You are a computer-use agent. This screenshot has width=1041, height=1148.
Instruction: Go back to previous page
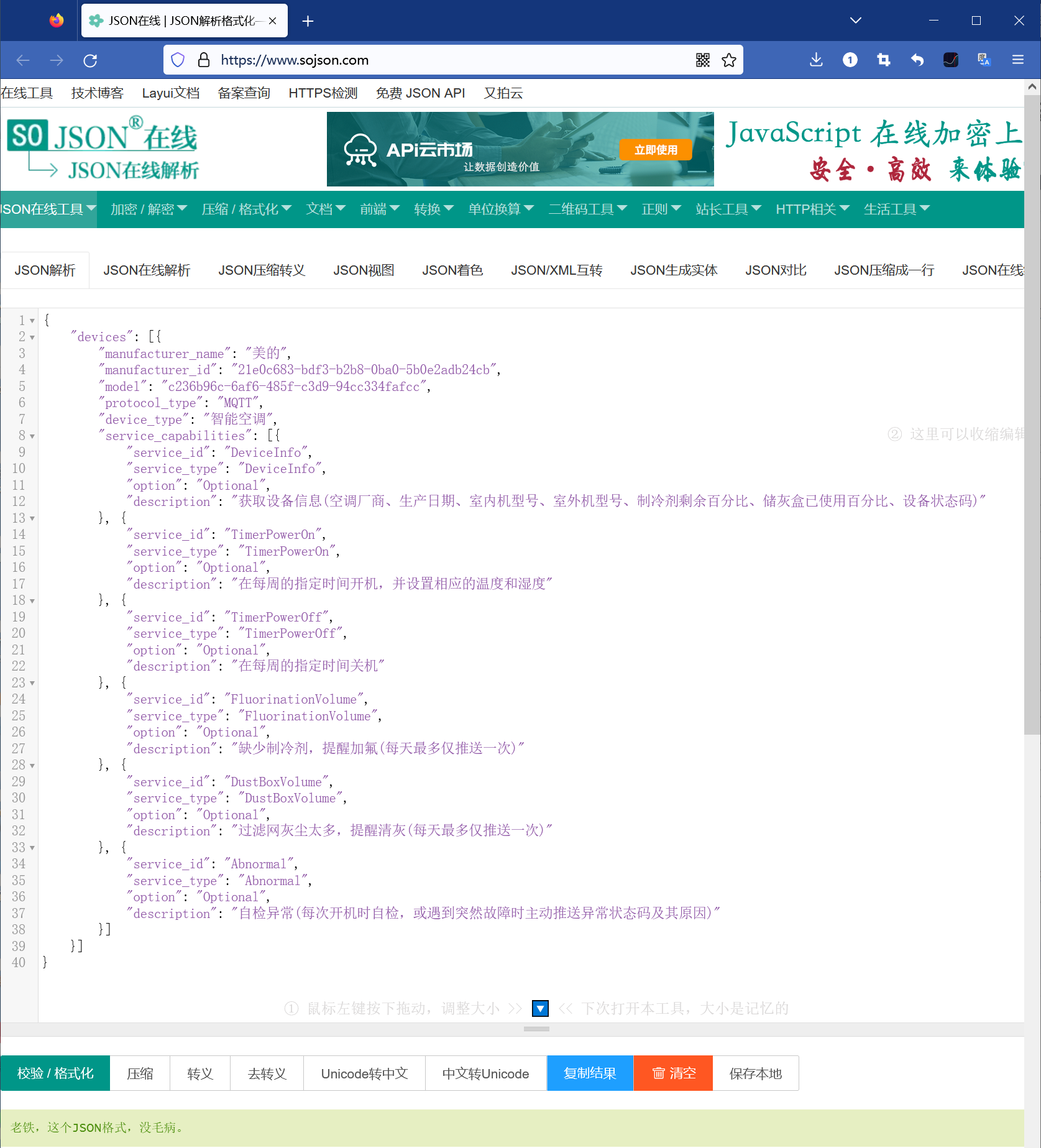23,60
